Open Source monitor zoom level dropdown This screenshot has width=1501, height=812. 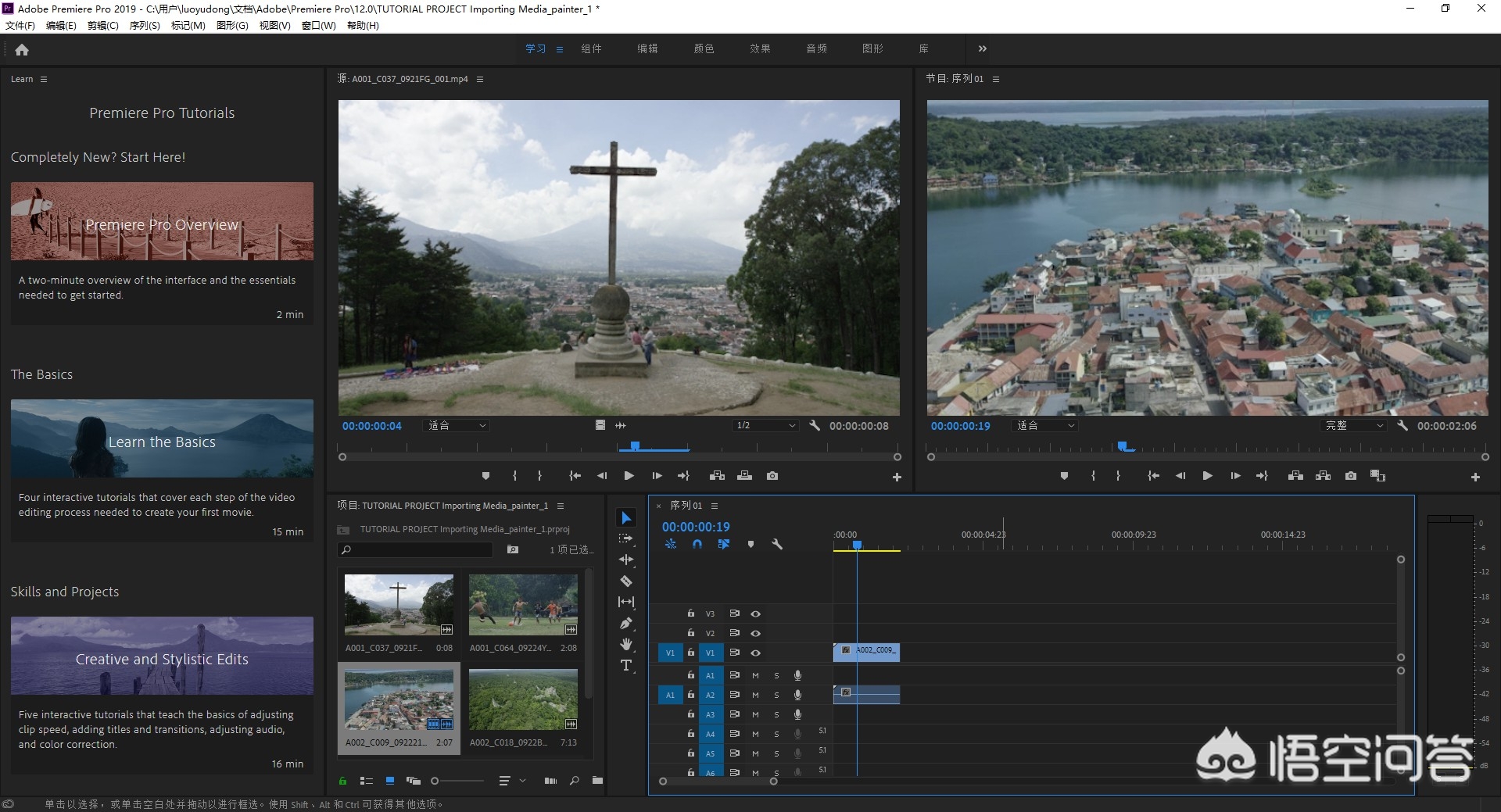tap(457, 425)
